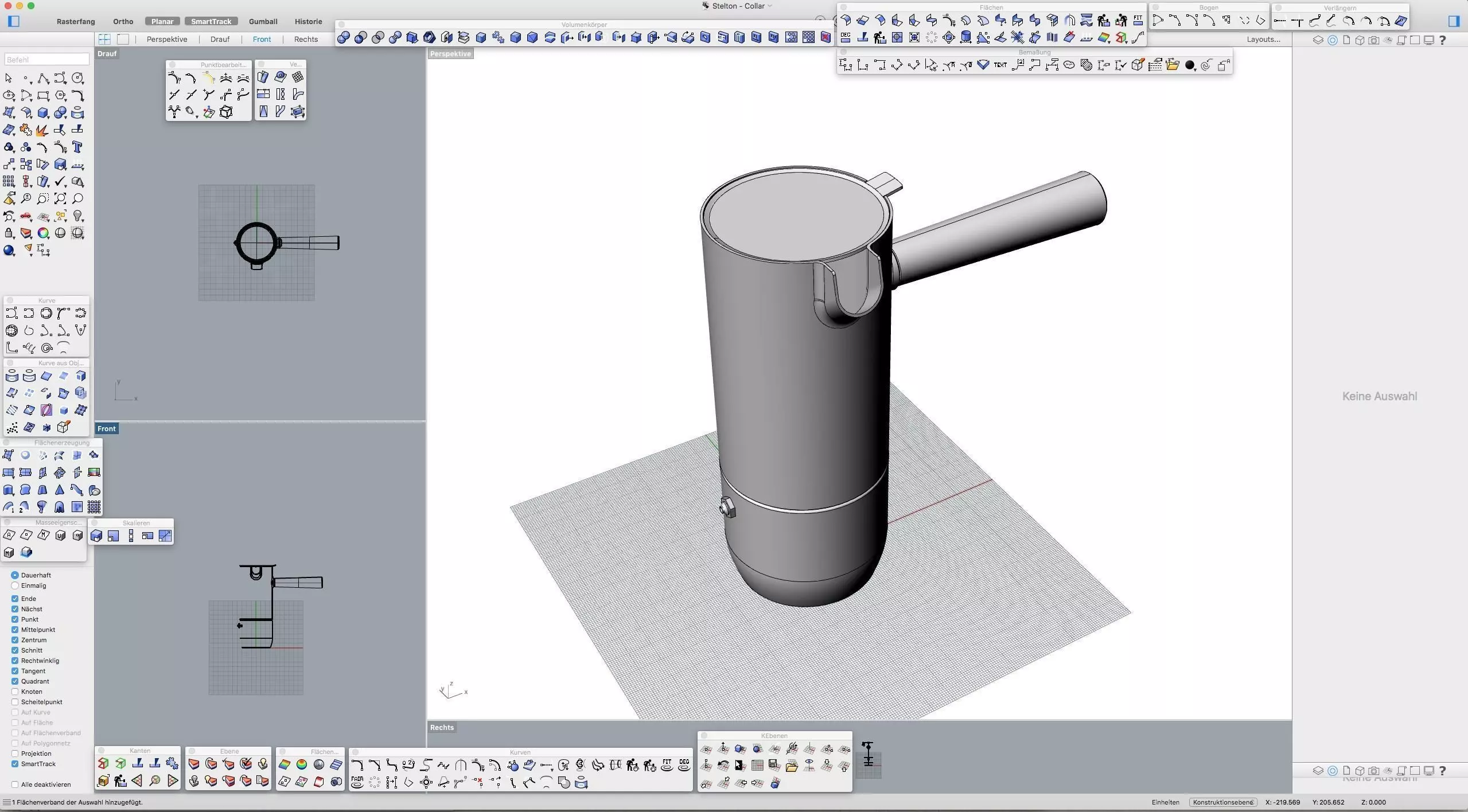
Task: Enable the Knoten object snap
Action: click(x=15, y=692)
